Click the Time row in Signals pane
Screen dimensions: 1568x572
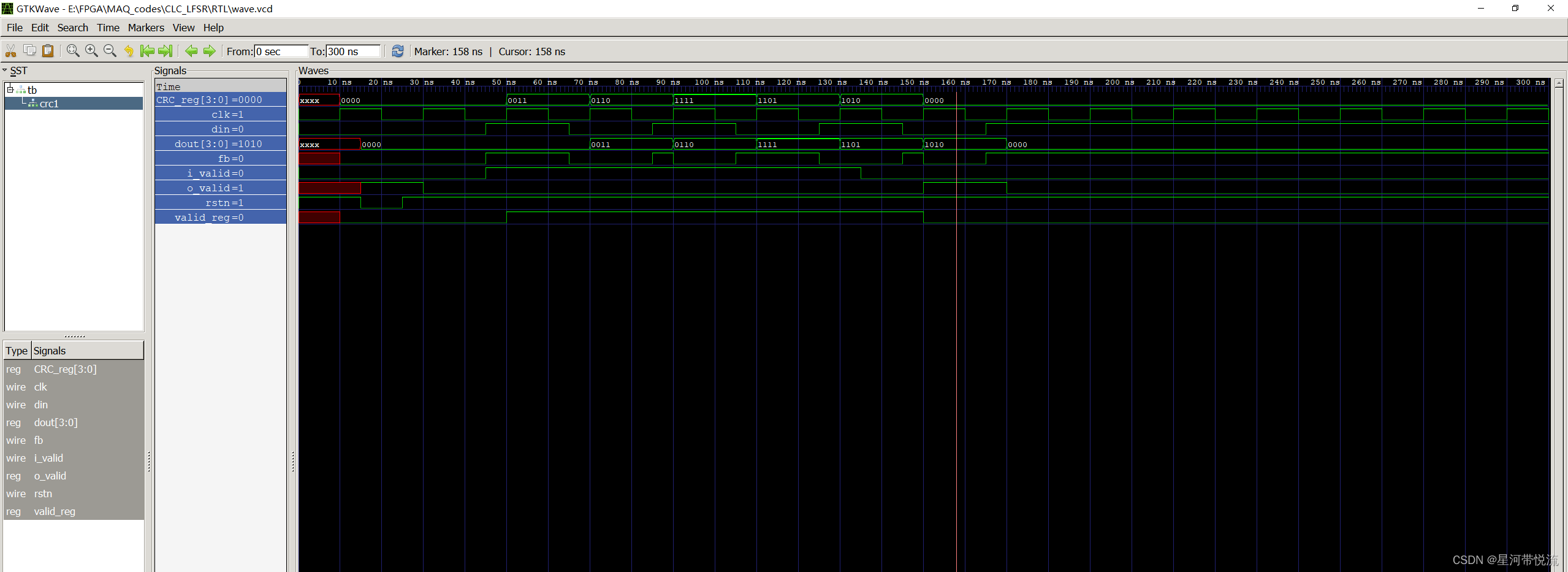[x=221, y=86]
